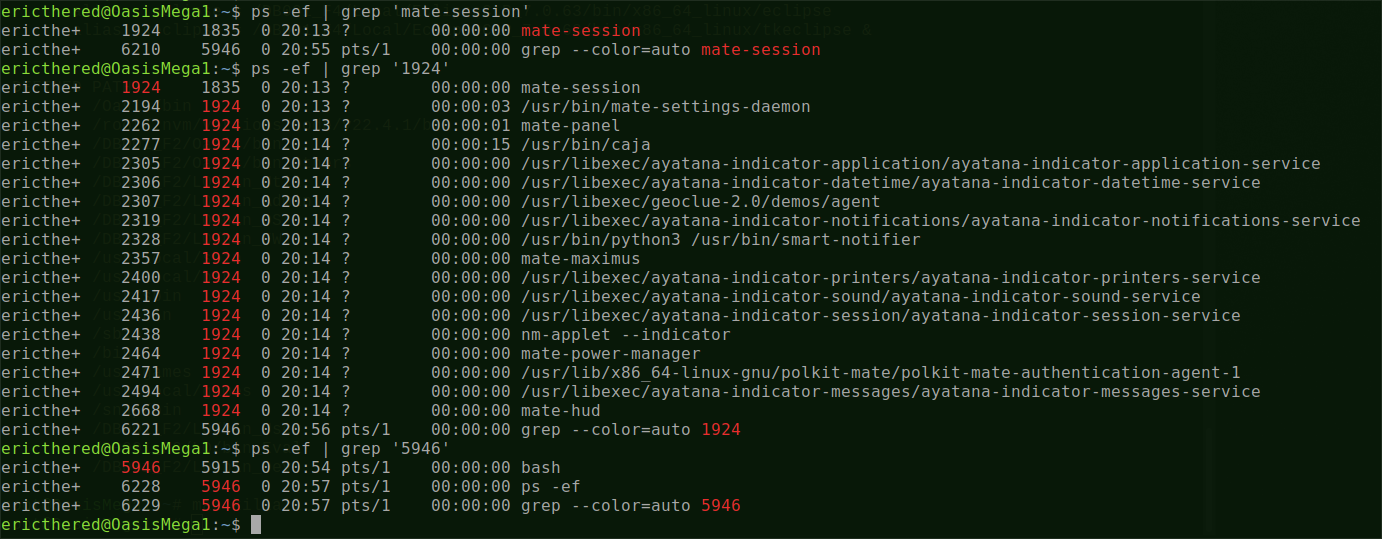
Task: Click the mate-power-manager process name
Action: pos(610,354)
